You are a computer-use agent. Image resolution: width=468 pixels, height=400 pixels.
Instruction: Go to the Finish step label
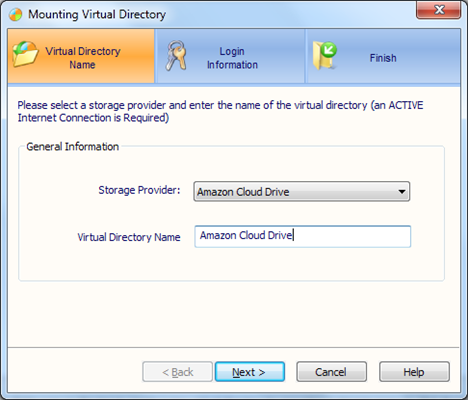click(383, 58)
